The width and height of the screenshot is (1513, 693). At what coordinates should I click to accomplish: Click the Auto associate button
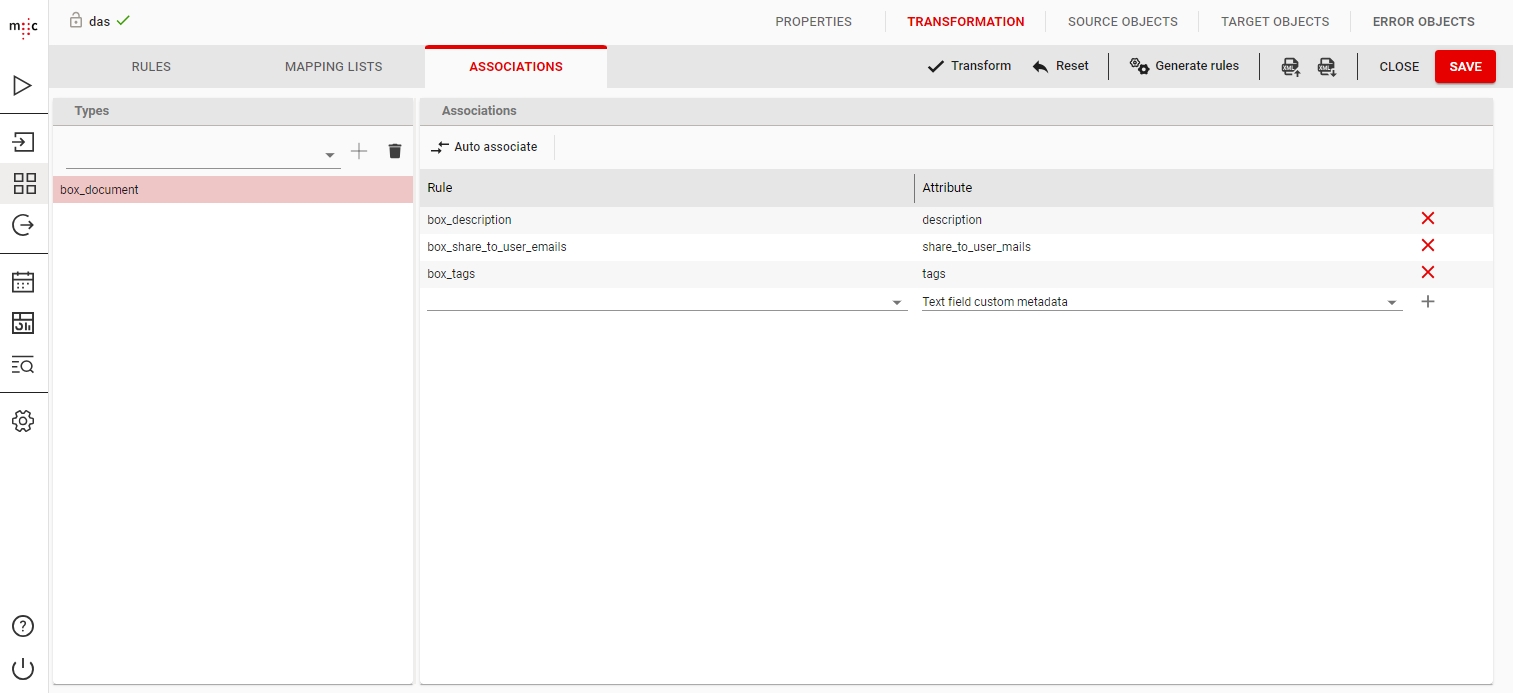(x=485, y=147)
